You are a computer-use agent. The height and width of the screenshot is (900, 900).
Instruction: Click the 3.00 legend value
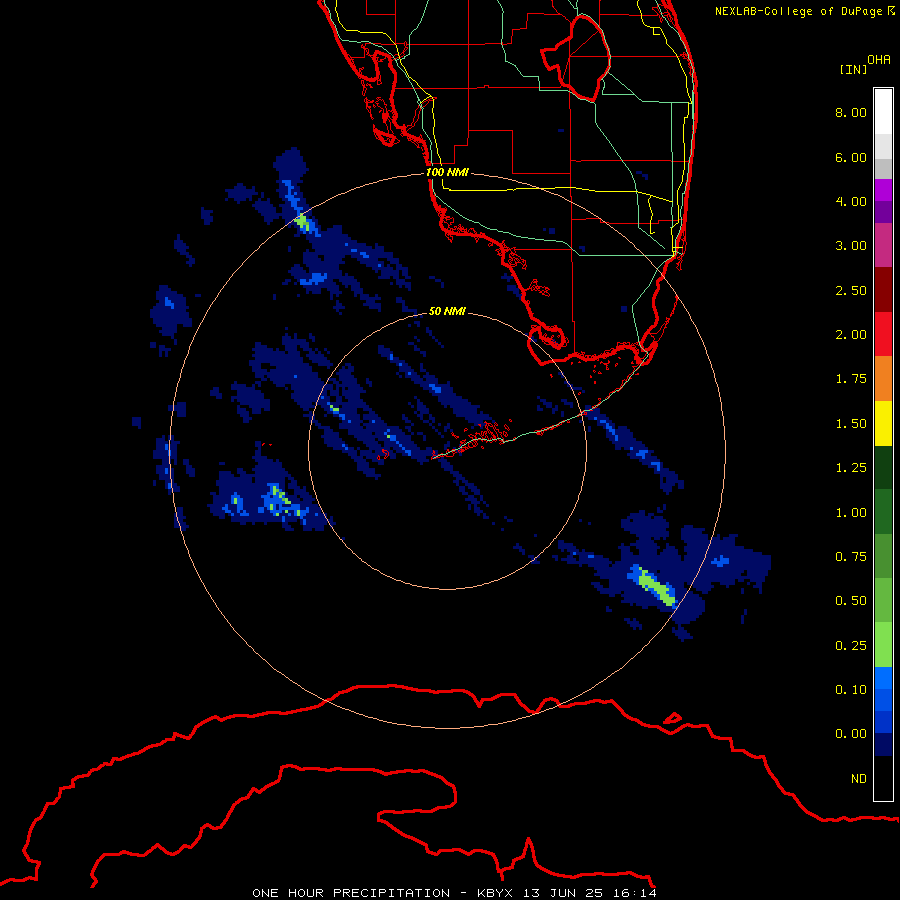(851, 245)
